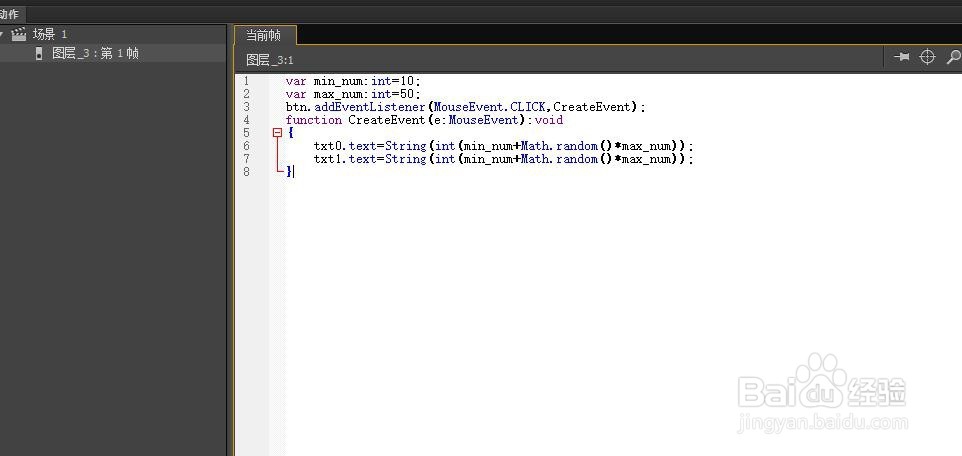
Task: Click line number 7 in the gutter
Action: [246, 159]
